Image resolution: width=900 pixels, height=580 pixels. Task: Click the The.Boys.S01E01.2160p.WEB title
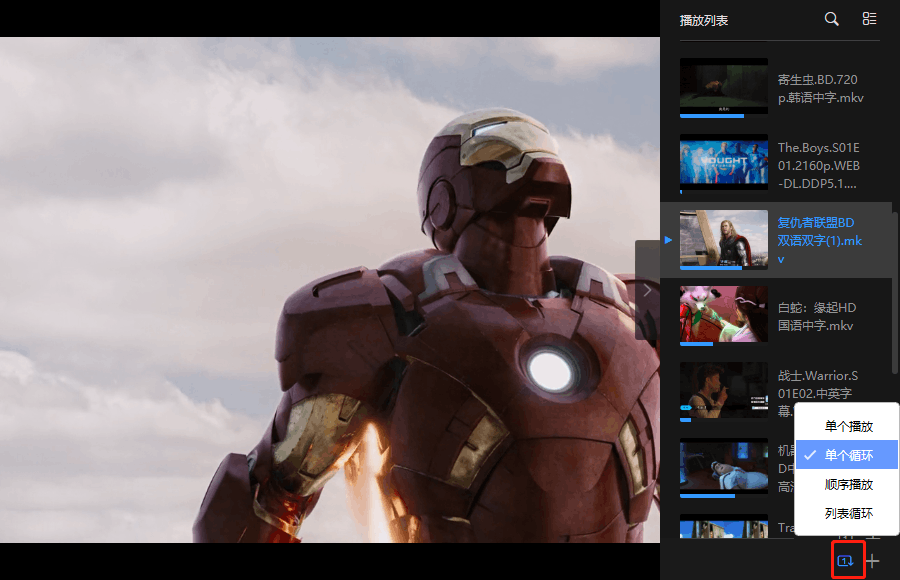[818, 165]
